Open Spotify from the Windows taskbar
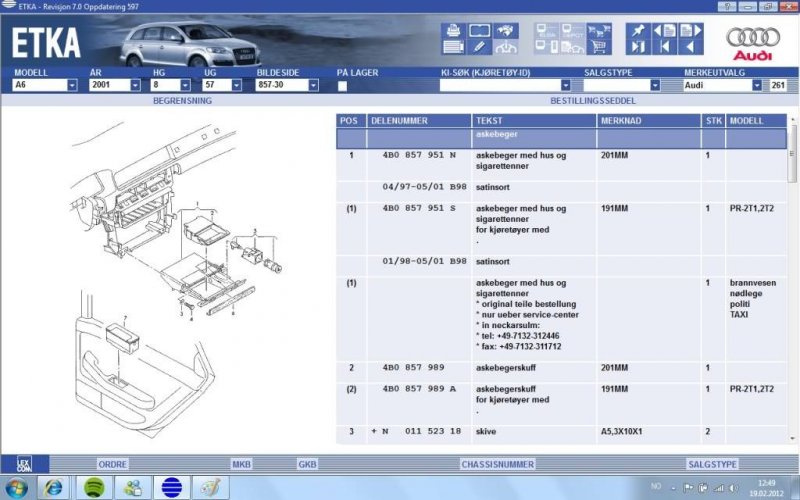Screen dimensions: 800x500 [93, 487]
